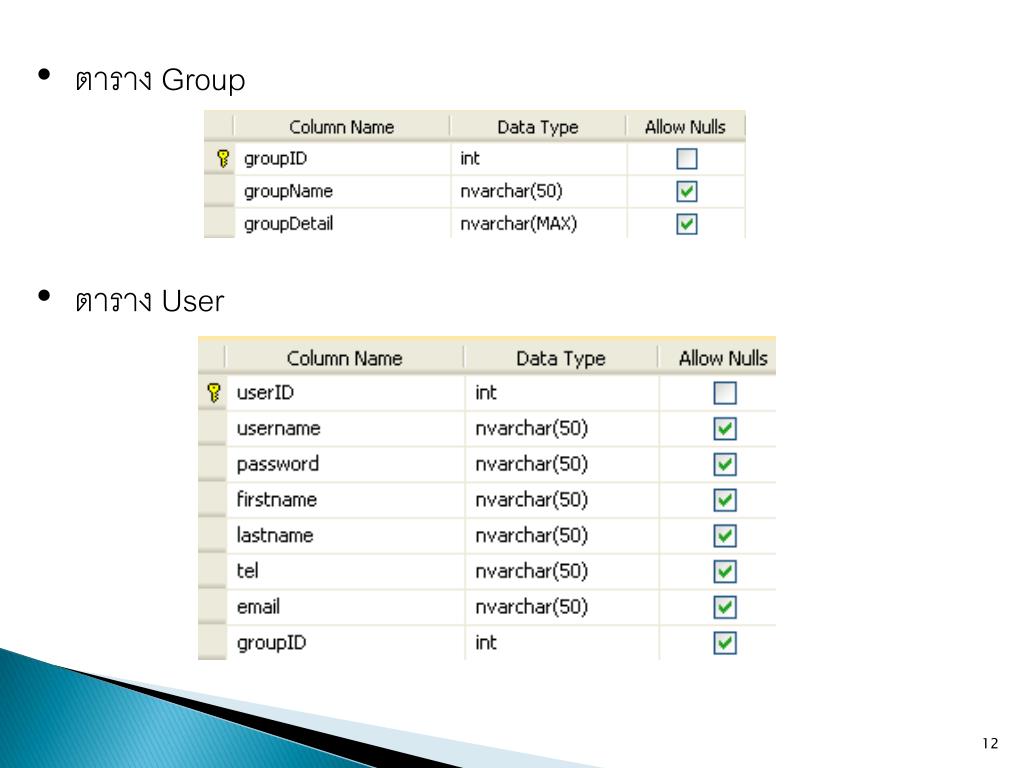
Task: Select the groupDetail column name cell
Action: pyautogui.click(x=342, y=224)
